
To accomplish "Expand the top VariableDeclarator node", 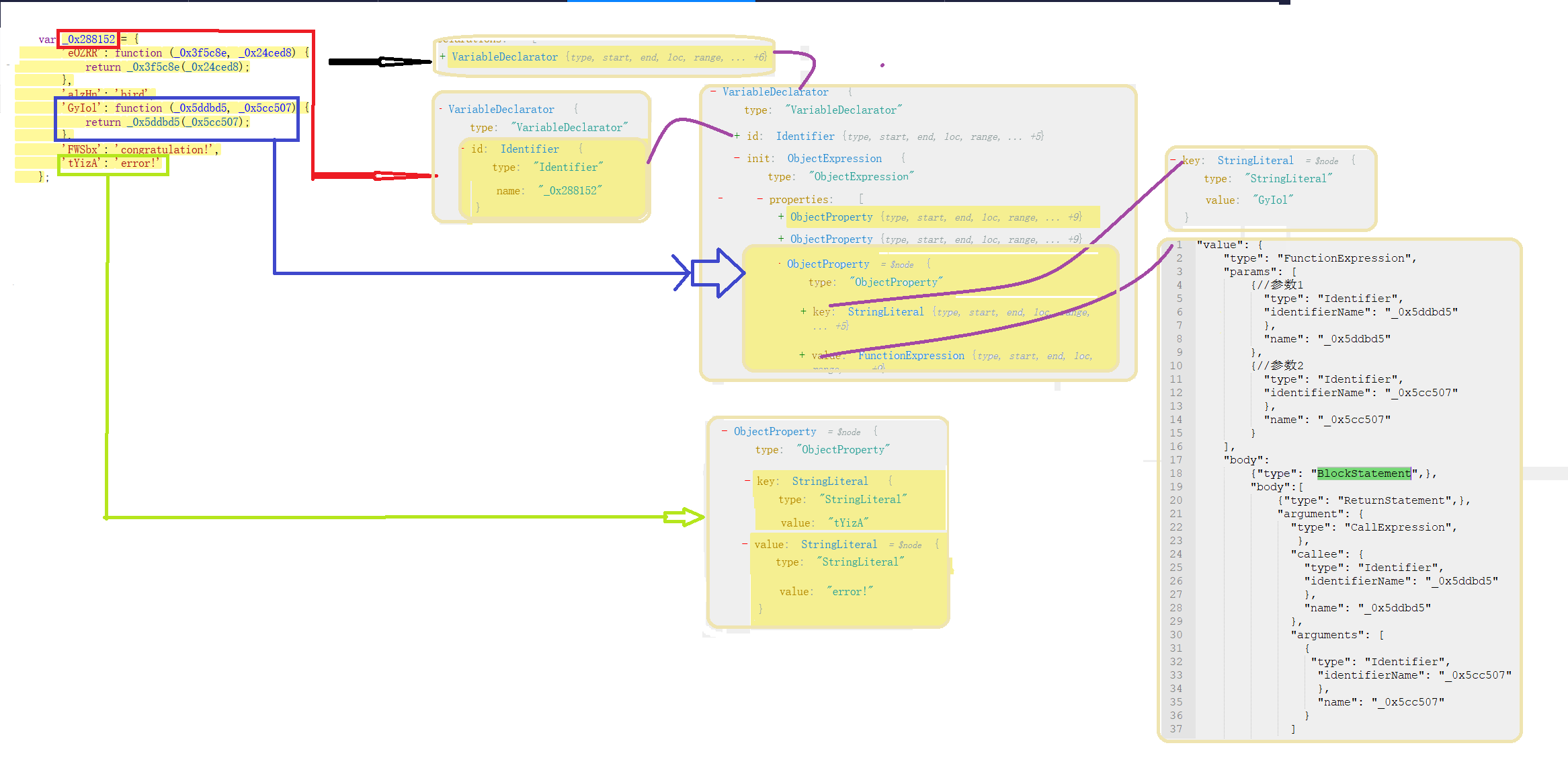I will coord(442,56).
